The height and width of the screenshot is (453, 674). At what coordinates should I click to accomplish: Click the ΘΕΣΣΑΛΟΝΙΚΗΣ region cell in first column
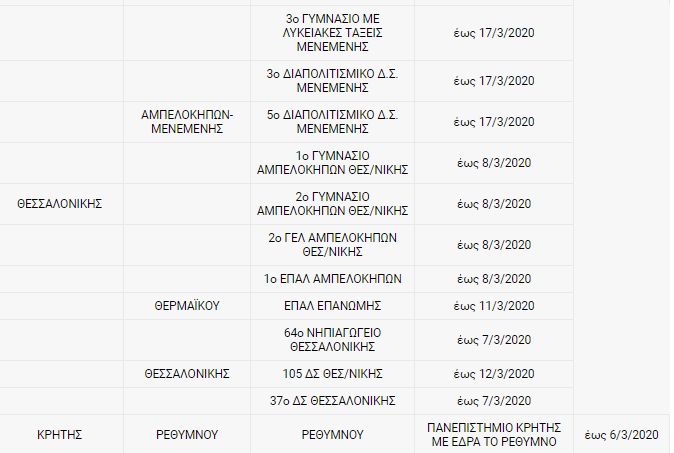pyautogui.click(x=62, y=204)
